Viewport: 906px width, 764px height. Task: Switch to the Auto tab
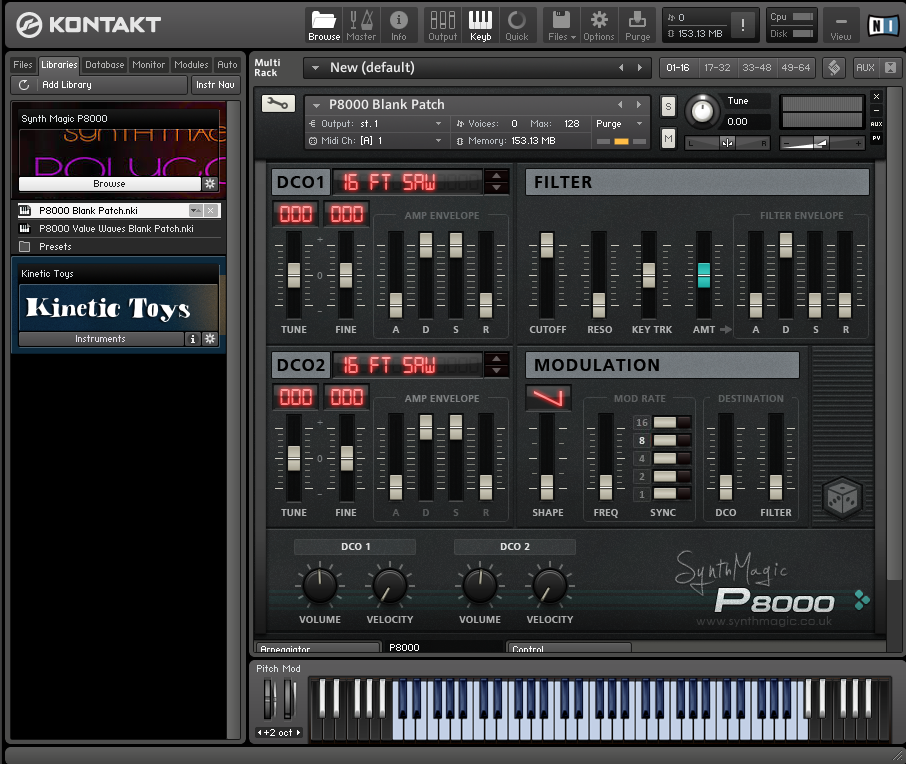click(x=227, y=65)
